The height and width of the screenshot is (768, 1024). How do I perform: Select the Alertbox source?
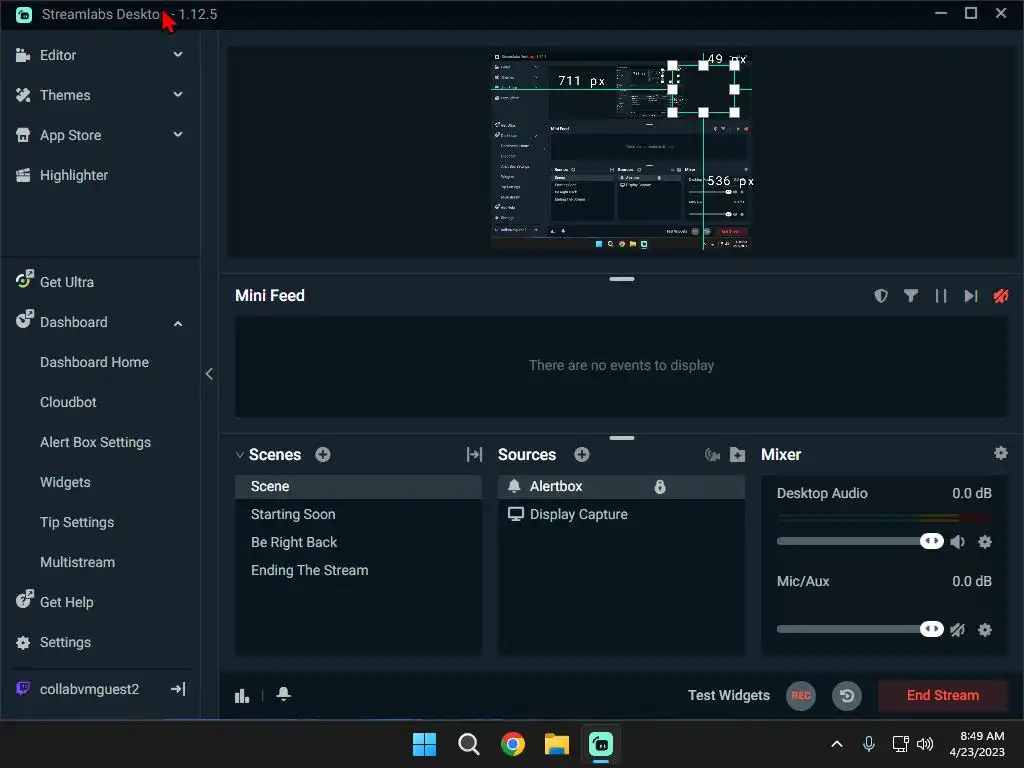point(621,487)
